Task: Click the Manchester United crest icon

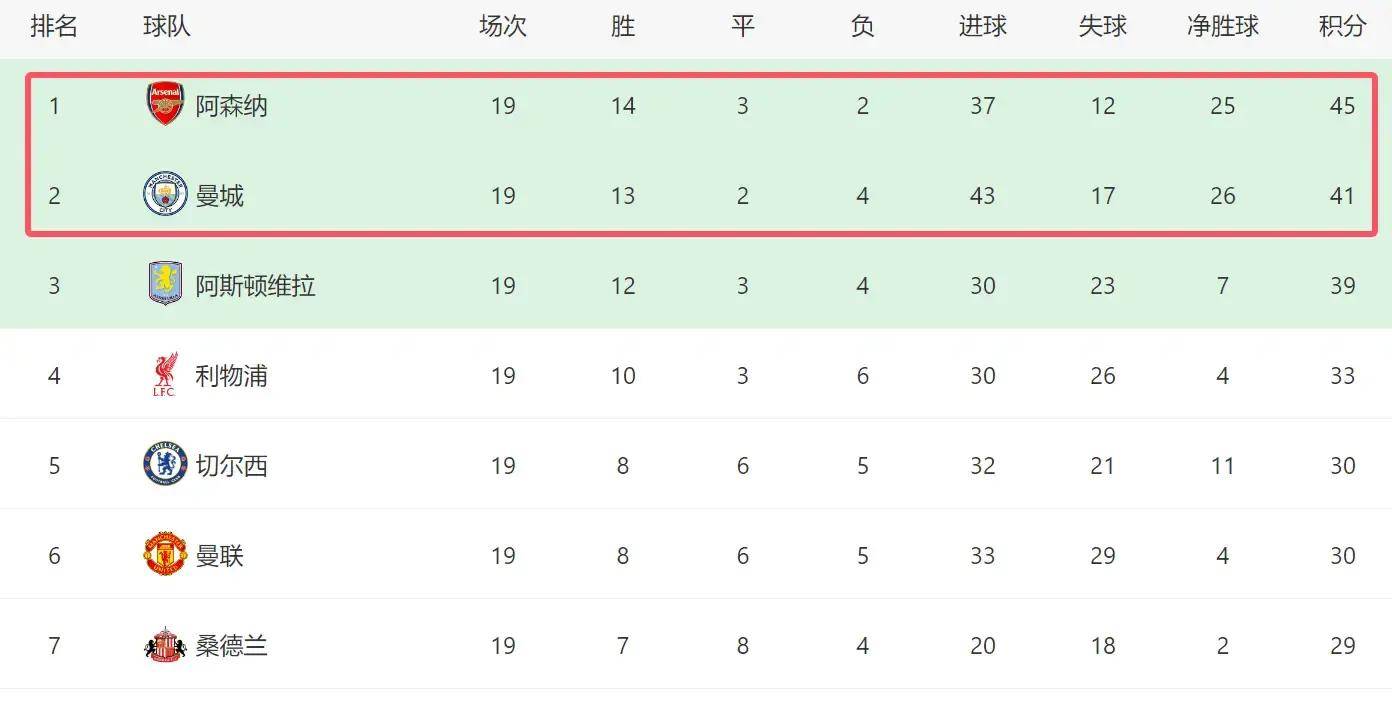Action: tap(165, 555)
